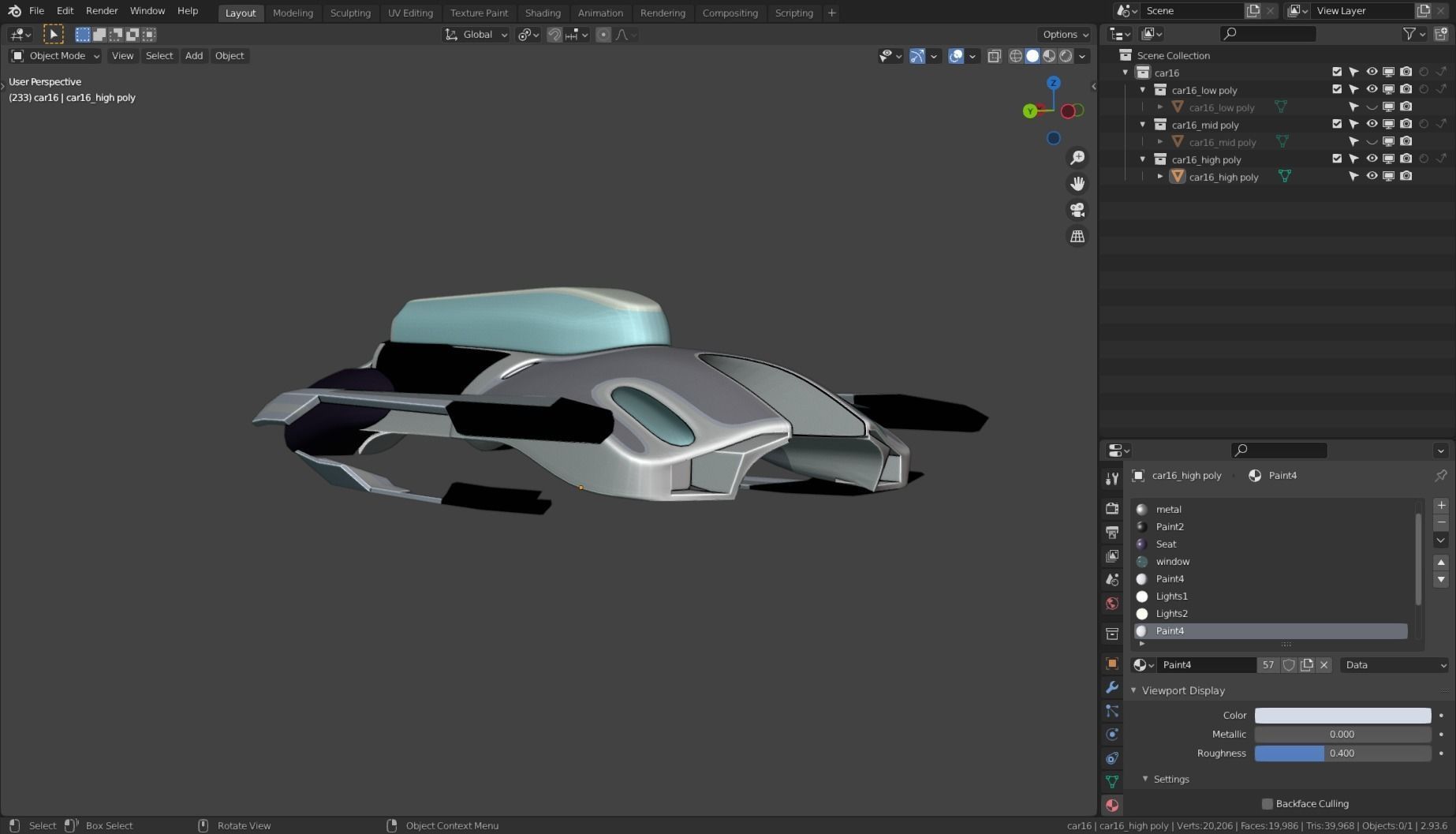Open the Material properties tab

click(x=1112, y=805)
